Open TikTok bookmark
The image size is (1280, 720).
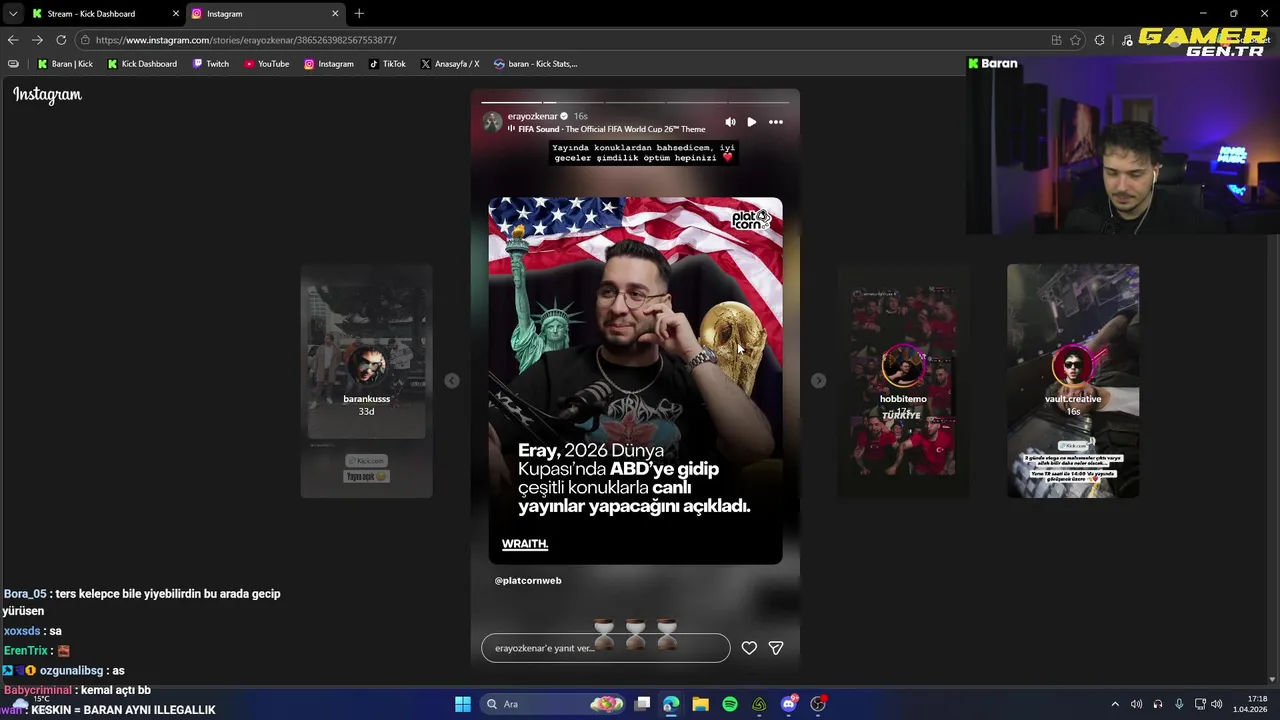(x=387, y=64)
